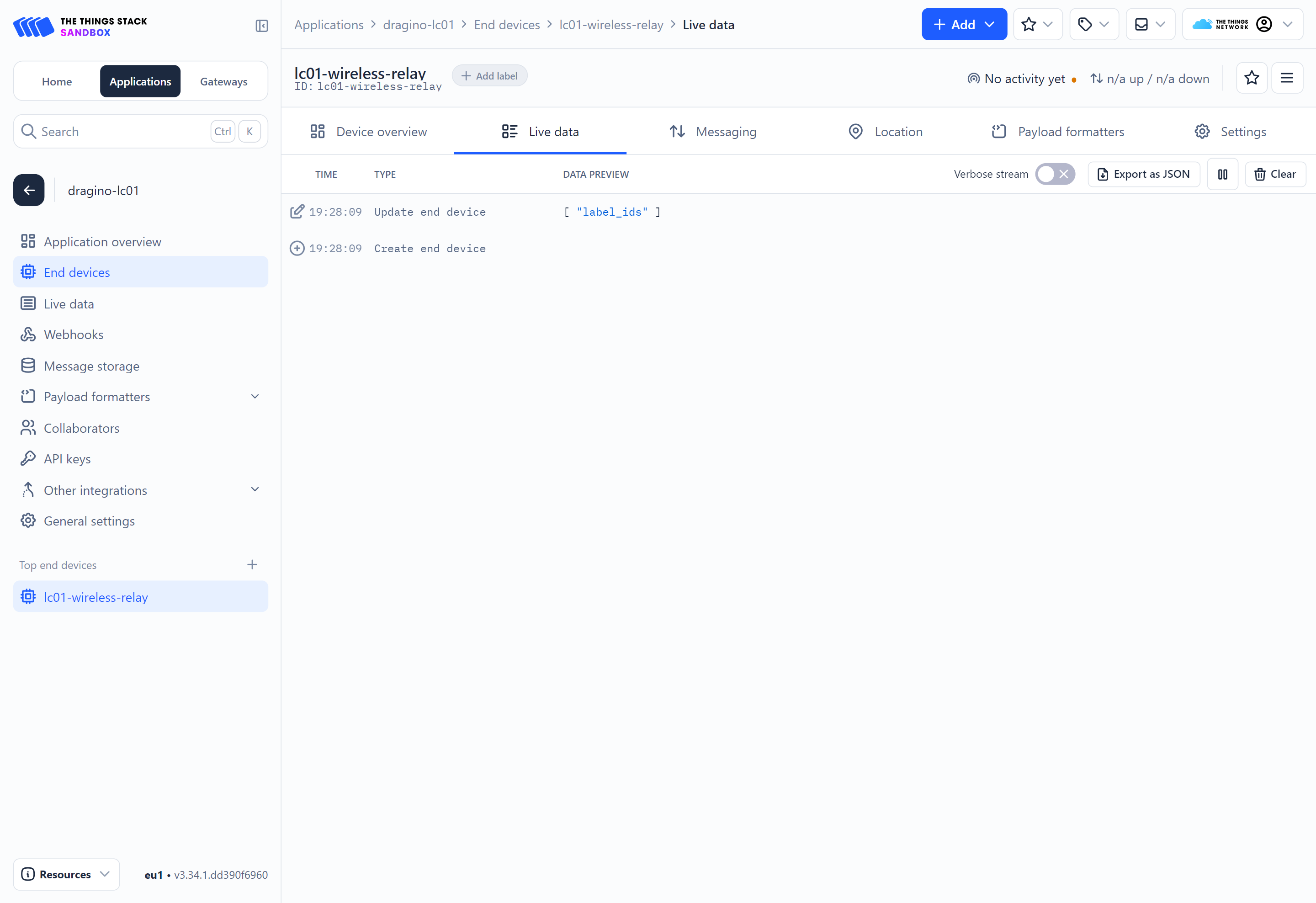
Task: Pause the live data stream
Action: pos(1223,174)
